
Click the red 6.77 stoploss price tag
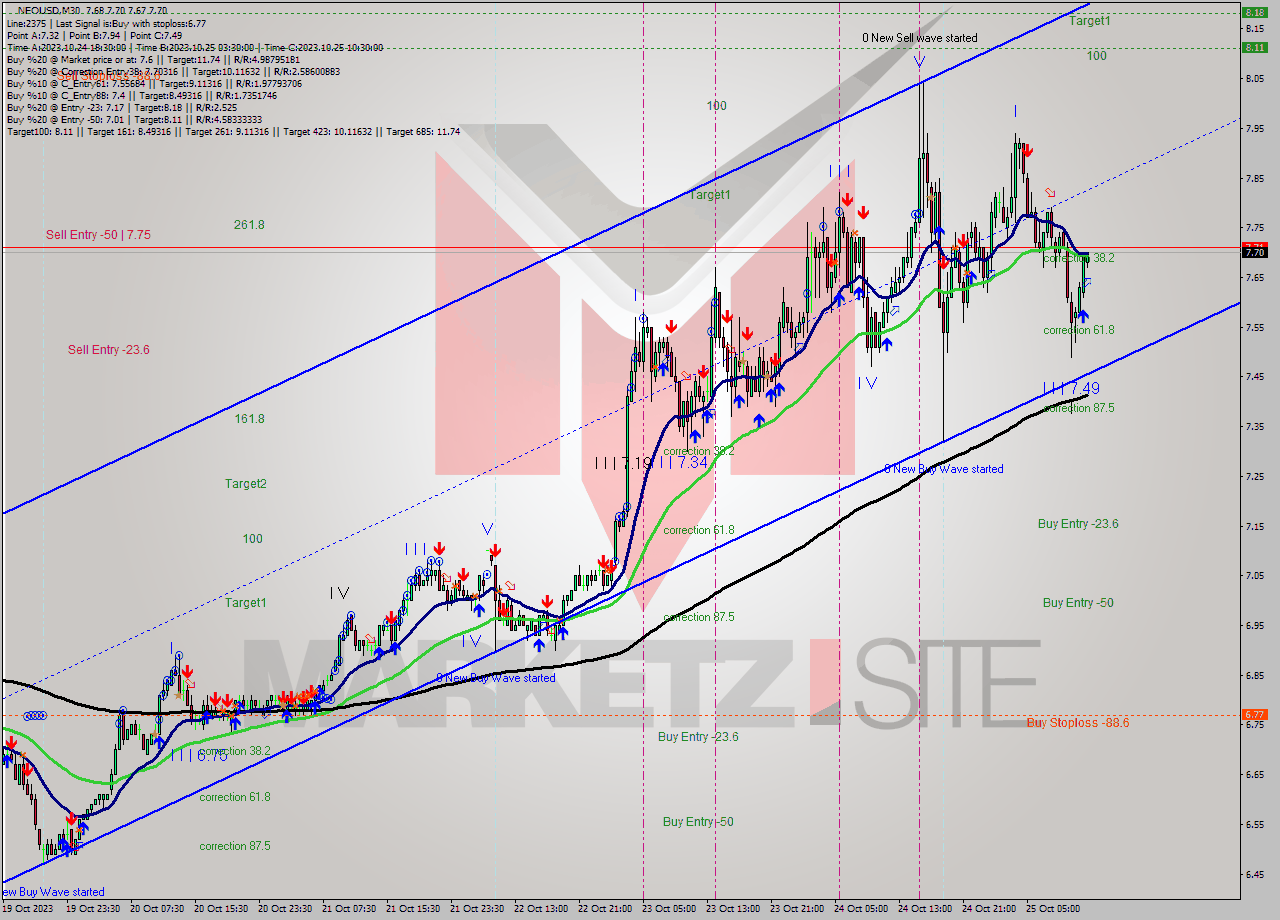(1254, 715)
